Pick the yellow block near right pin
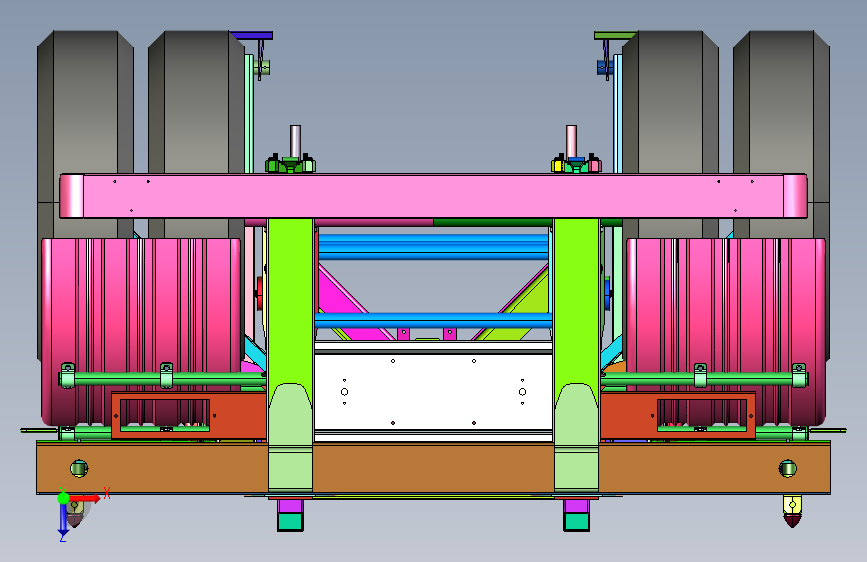This screenshot has width=867, height=562. point(557,165)
